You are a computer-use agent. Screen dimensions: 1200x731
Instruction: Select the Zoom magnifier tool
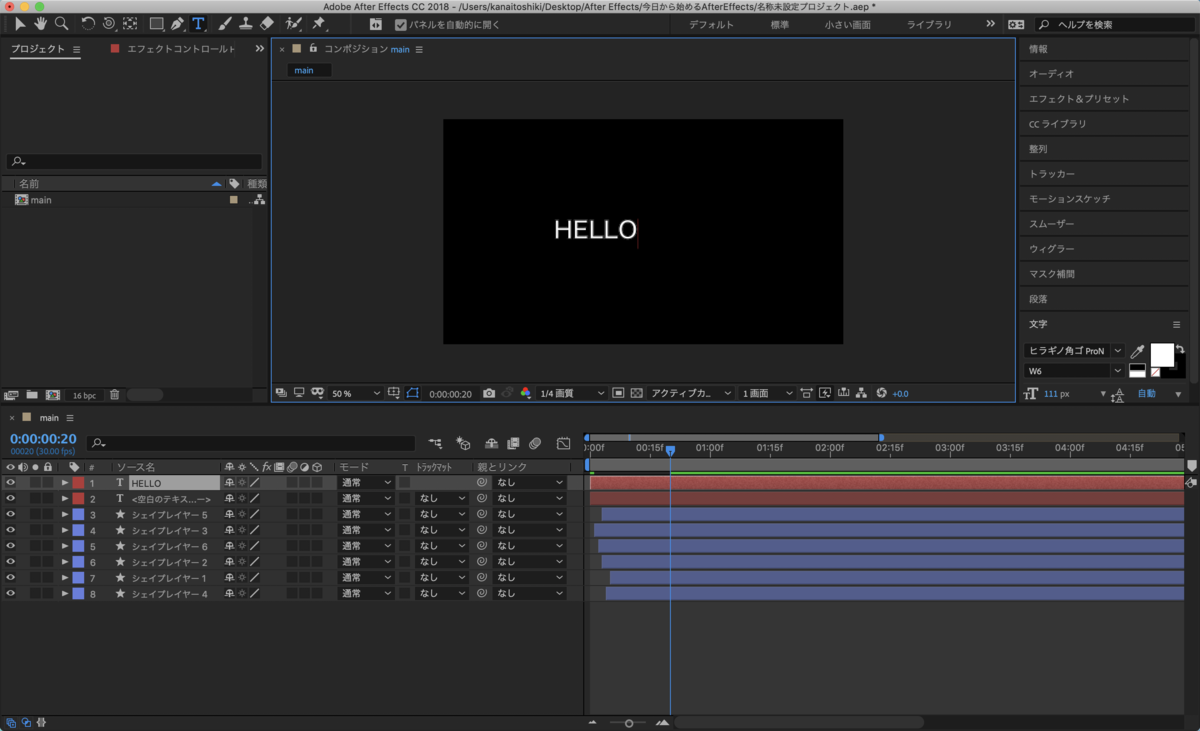pyautogui.click(x=62, y=23)
